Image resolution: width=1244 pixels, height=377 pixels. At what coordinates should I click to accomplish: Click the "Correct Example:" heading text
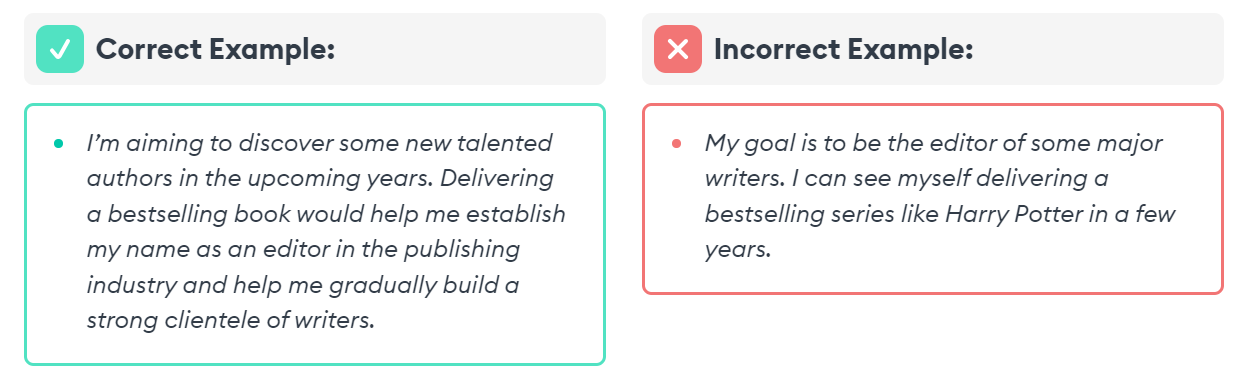tap(215, 49)
